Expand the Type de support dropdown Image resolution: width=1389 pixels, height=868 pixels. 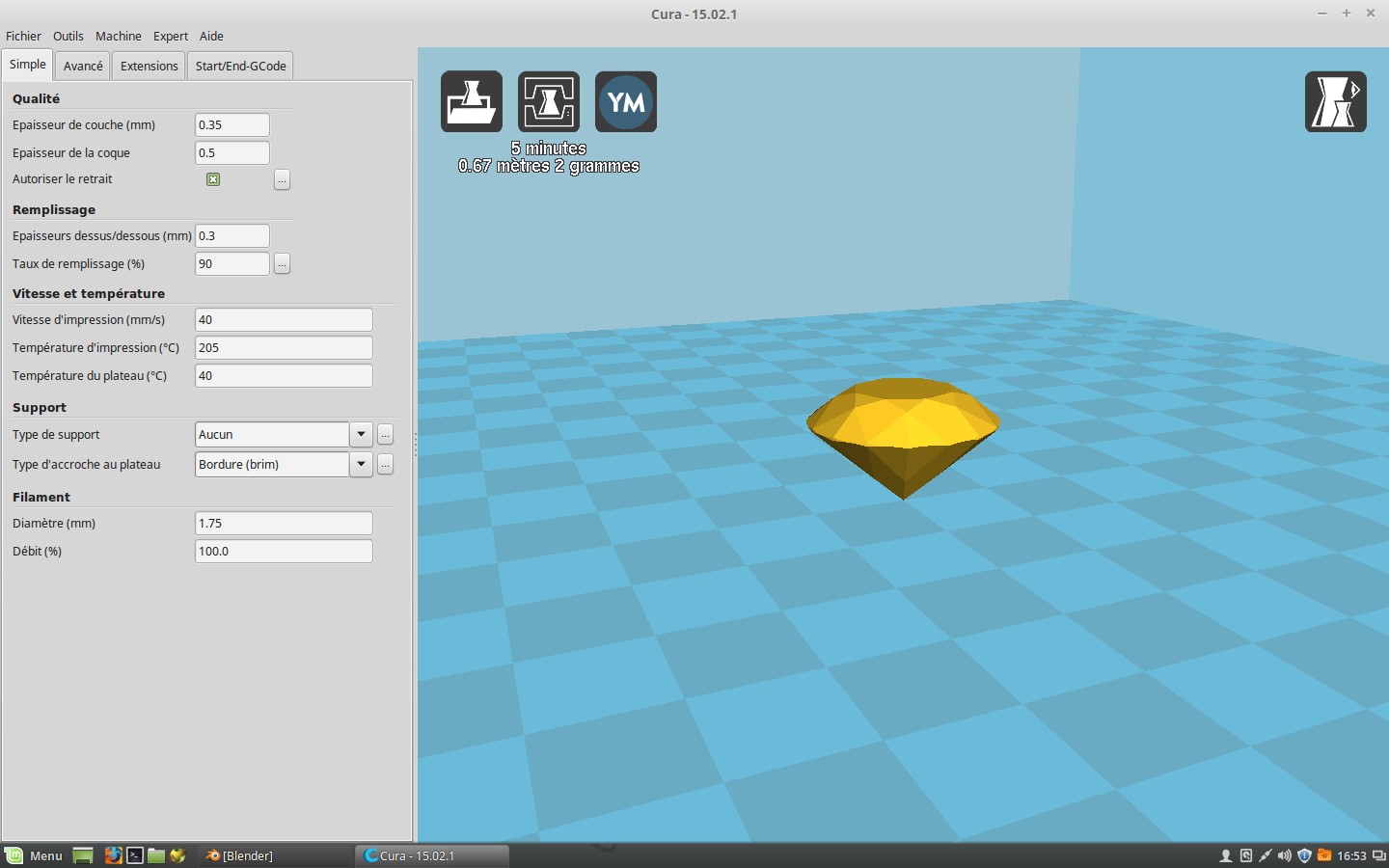point(361,435)
